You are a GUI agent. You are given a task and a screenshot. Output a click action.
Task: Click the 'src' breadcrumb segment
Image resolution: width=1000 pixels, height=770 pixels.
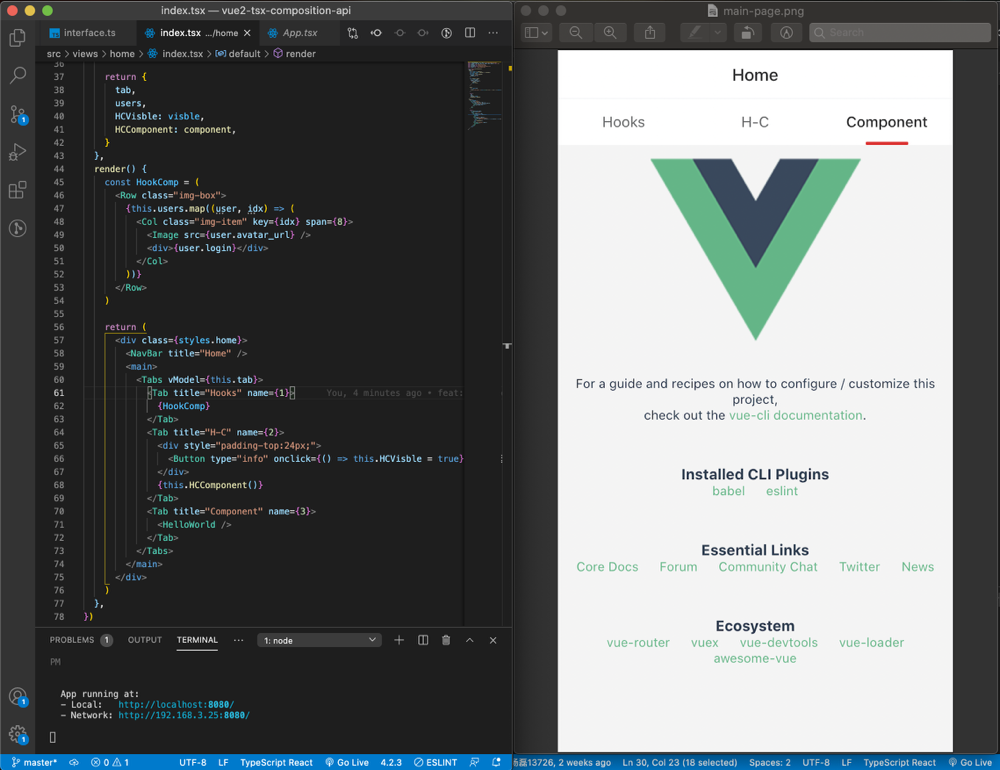[54, 54]
